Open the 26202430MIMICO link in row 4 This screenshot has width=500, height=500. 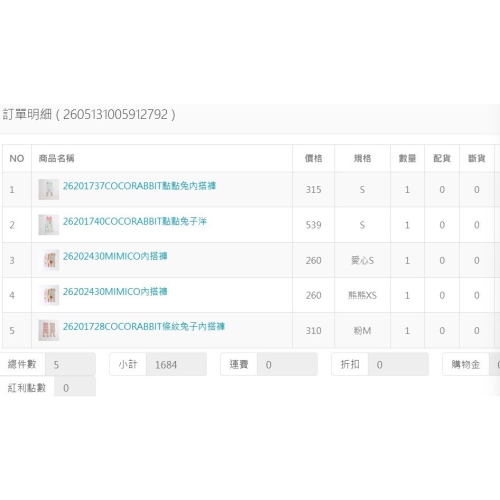(115, 291)
